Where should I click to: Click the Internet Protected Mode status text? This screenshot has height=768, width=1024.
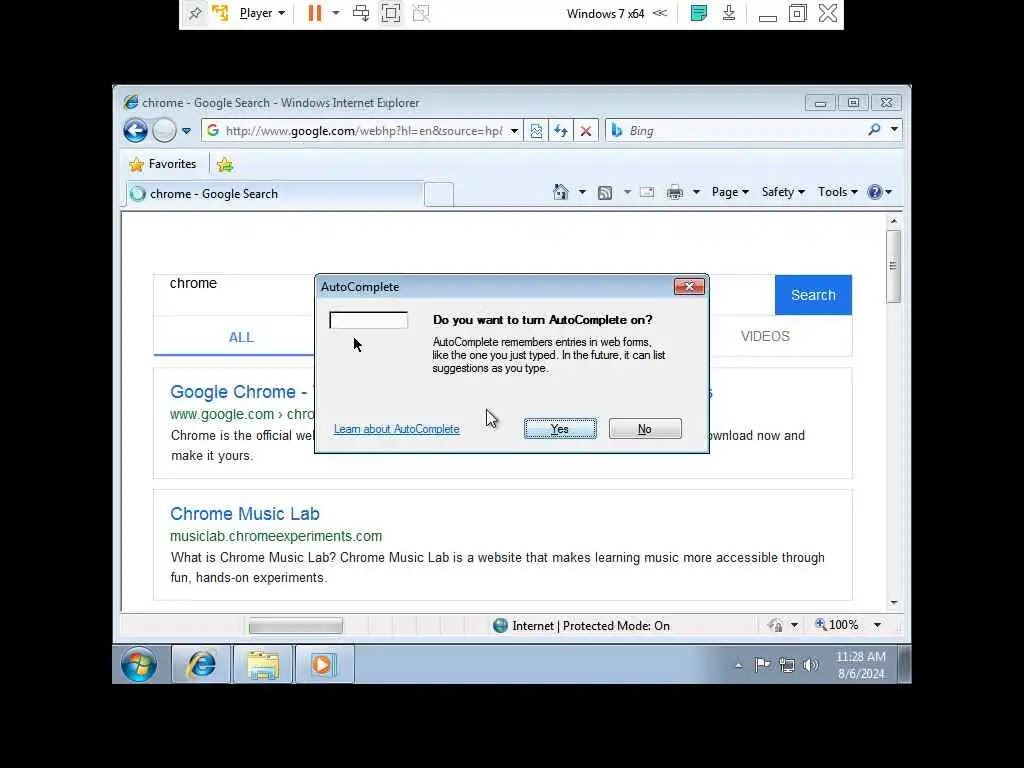click(x=590, y=626)
